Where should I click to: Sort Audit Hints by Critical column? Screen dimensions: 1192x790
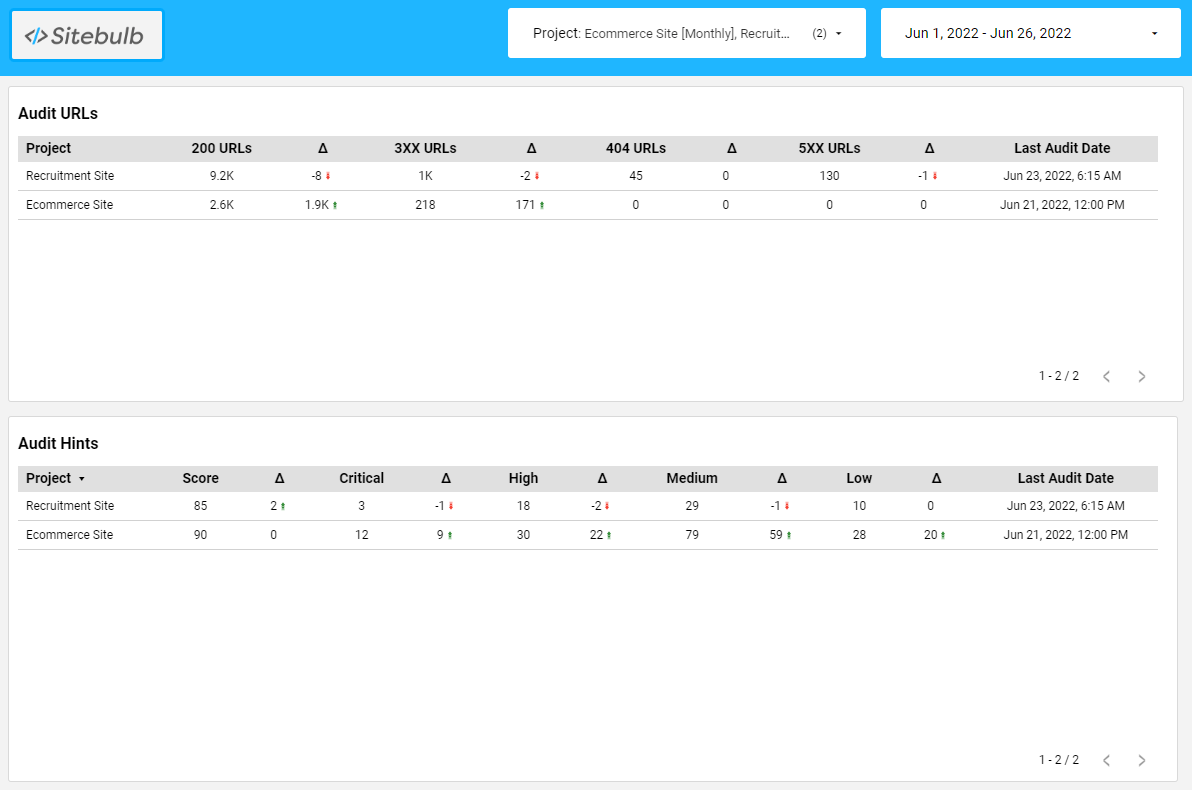(x=361, y=478)
